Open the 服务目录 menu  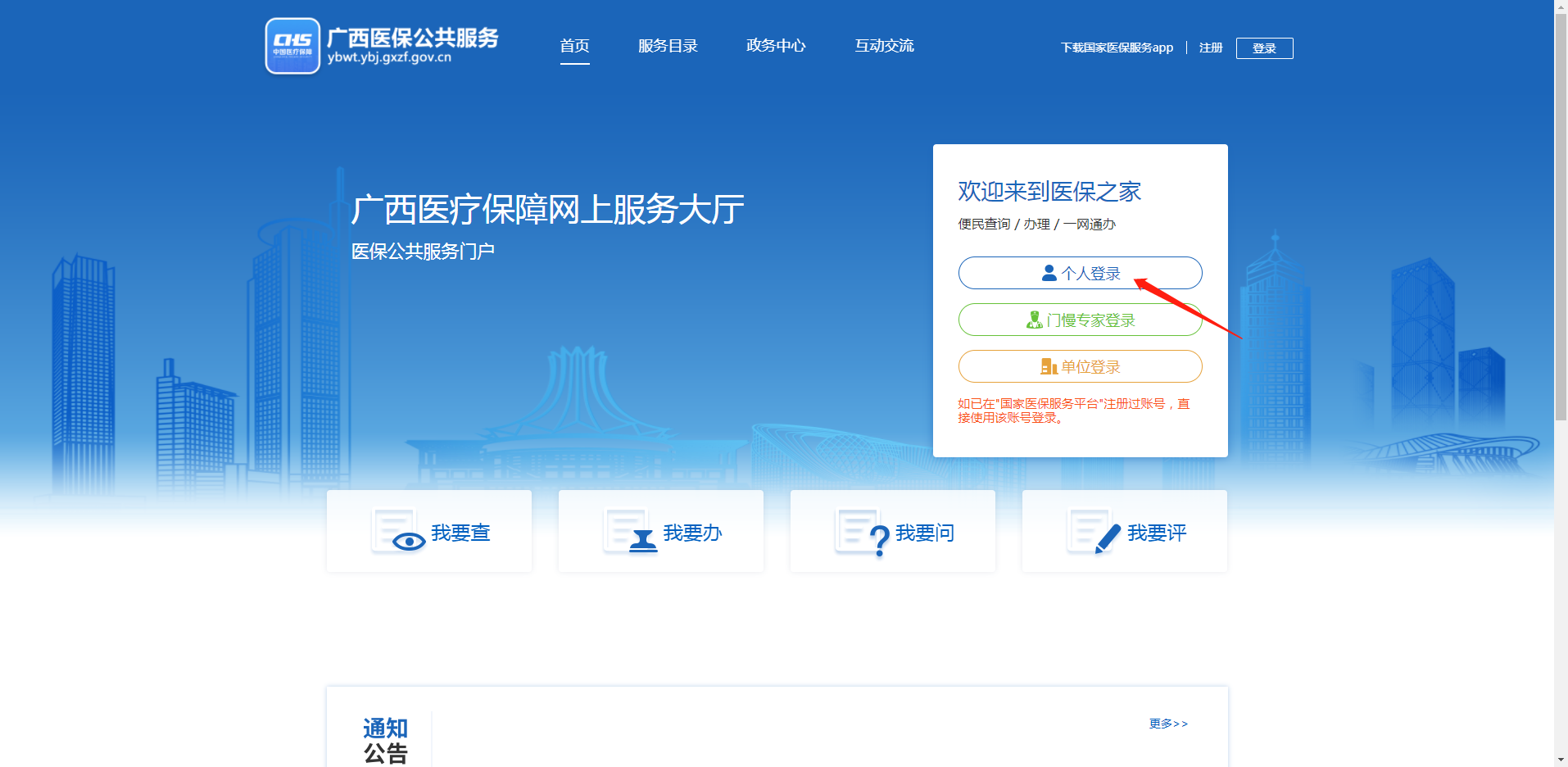668,46
